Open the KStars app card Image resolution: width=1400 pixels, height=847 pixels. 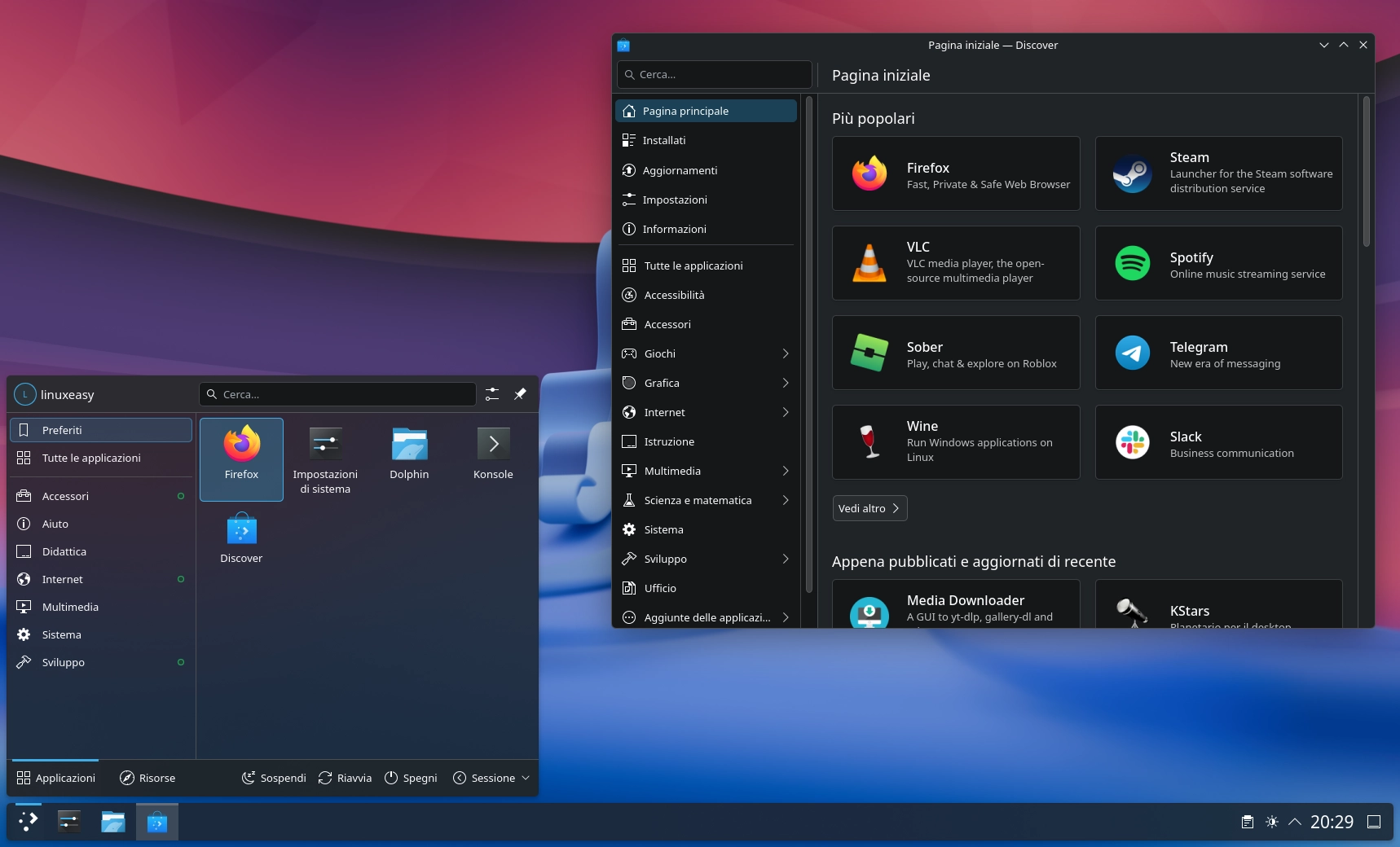(x=1219, y=603)
